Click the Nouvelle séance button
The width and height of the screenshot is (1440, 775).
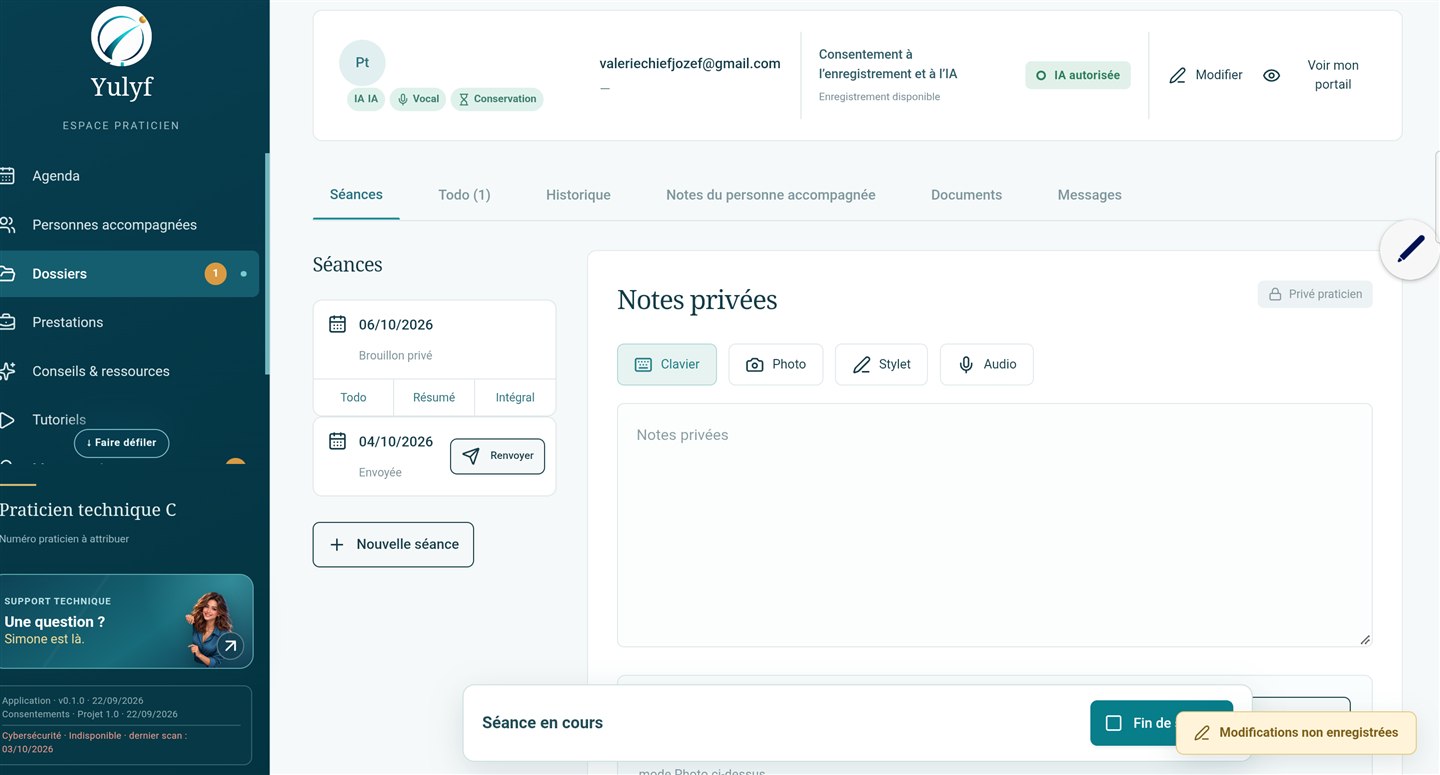pos(393,544)
